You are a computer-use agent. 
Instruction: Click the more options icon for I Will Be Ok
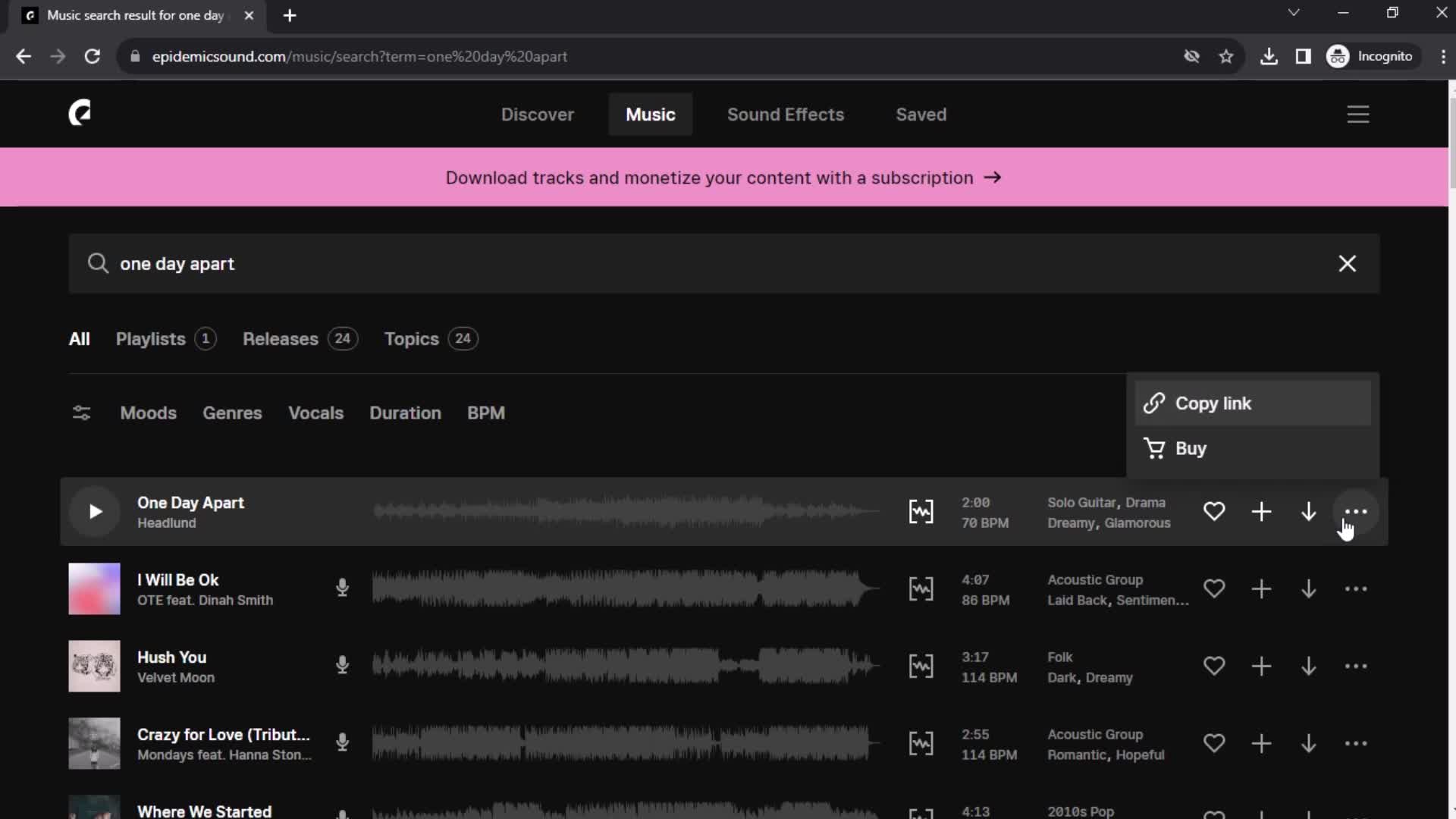[1356, 589]
